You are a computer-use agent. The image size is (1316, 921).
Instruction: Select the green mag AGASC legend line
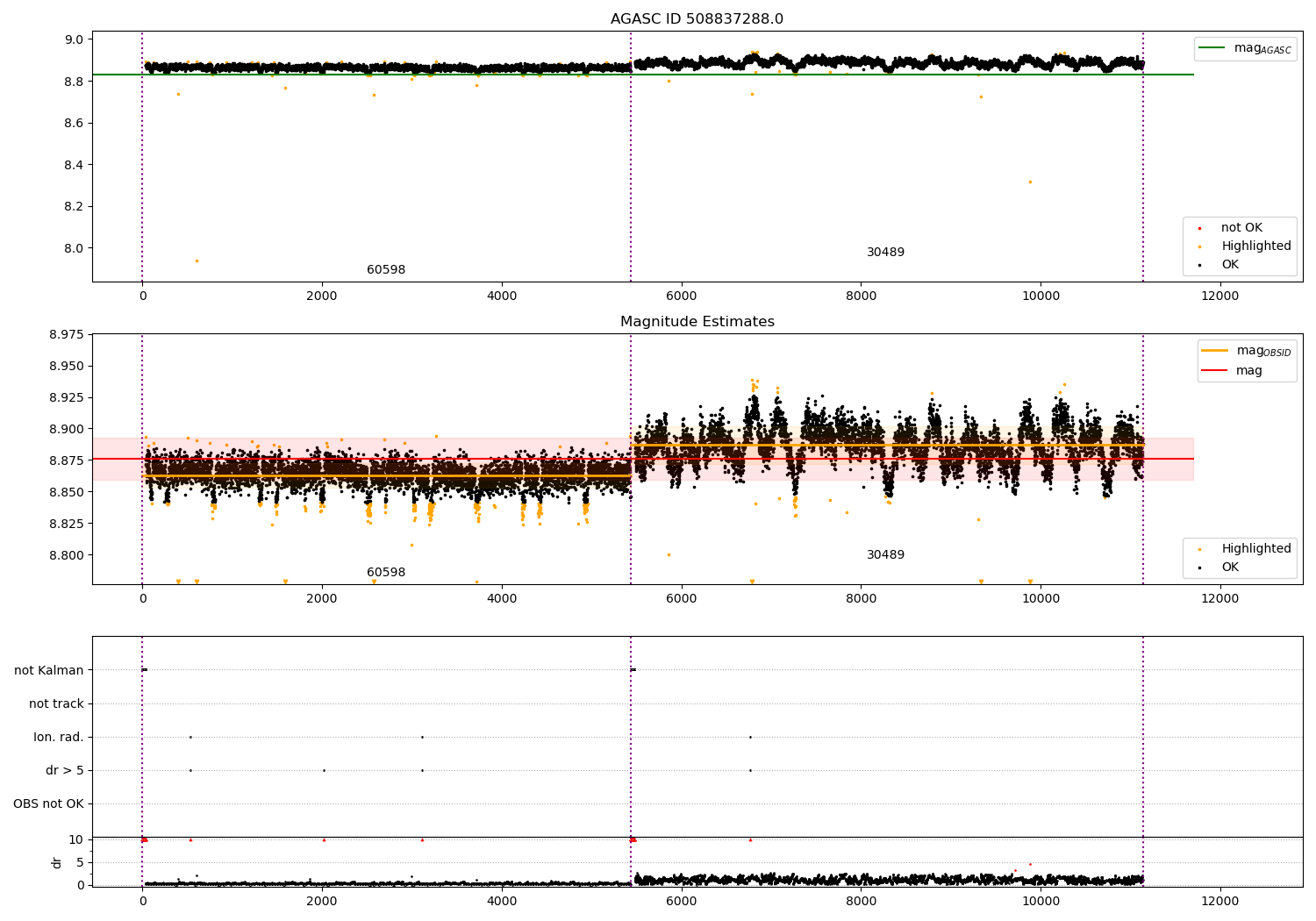coord(1212,48)
